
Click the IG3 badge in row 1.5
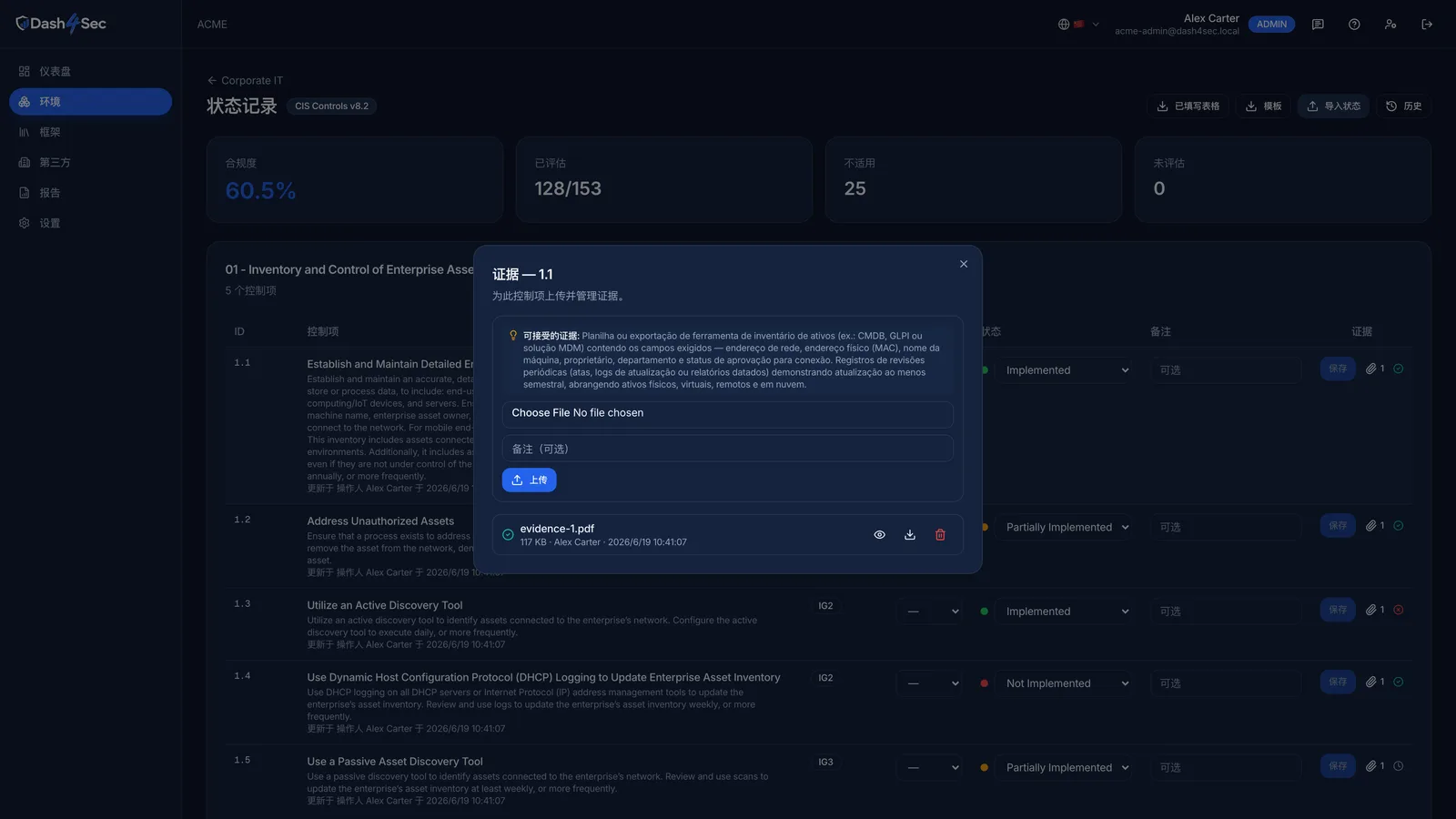click(825, 763)
